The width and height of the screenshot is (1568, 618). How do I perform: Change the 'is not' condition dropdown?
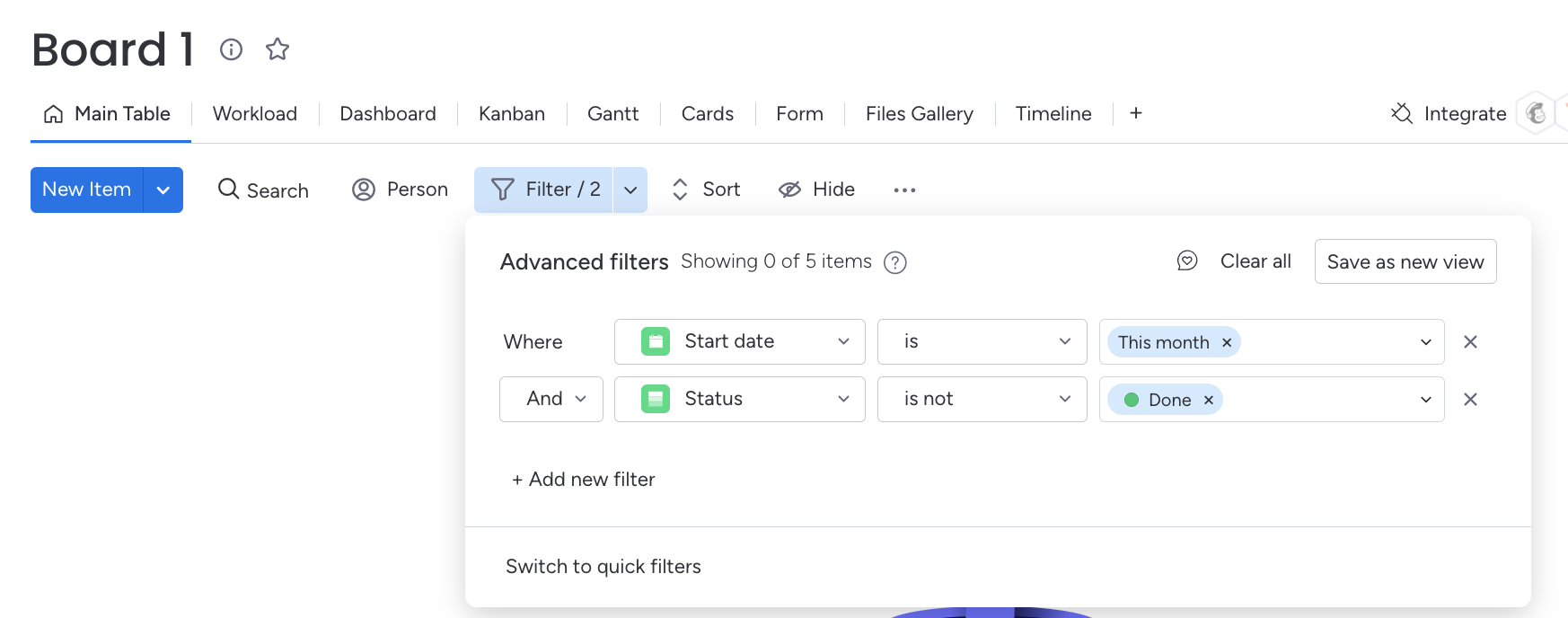pyautogui.click(x=982, y=399)
